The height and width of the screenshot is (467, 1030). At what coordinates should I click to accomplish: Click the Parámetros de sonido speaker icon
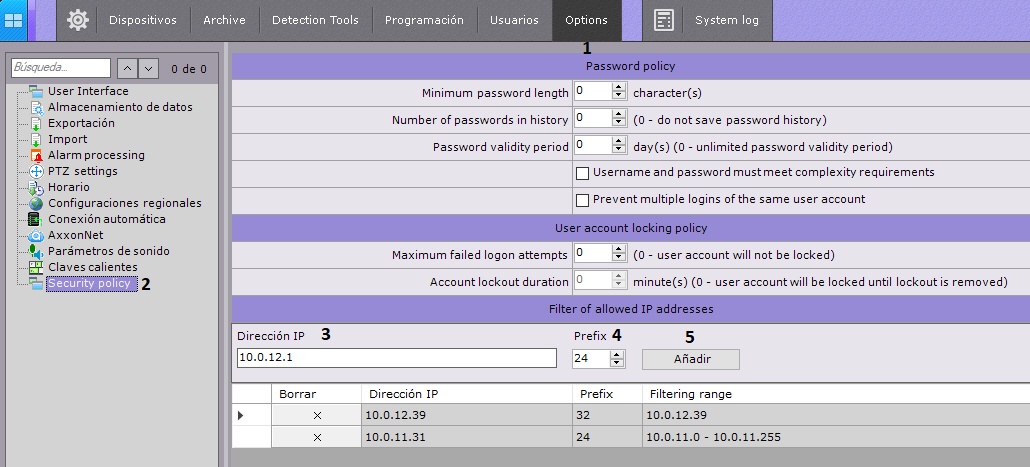tap(36, 251)
